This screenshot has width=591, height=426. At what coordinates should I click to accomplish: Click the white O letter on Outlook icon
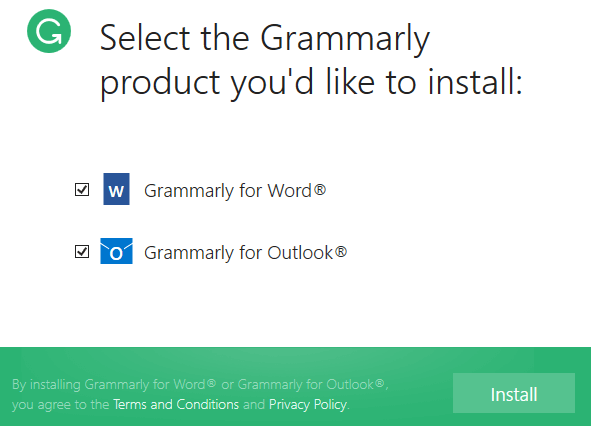(116, 254)
